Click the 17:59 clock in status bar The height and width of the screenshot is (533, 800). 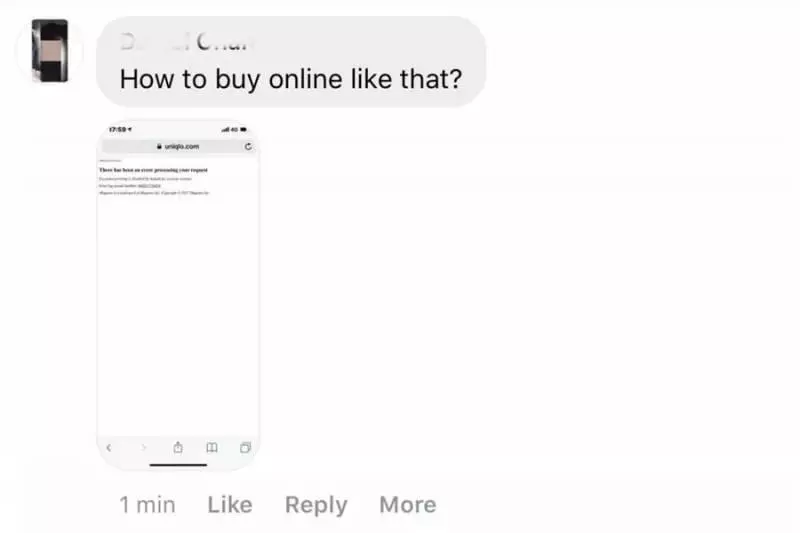click(118, 130)
